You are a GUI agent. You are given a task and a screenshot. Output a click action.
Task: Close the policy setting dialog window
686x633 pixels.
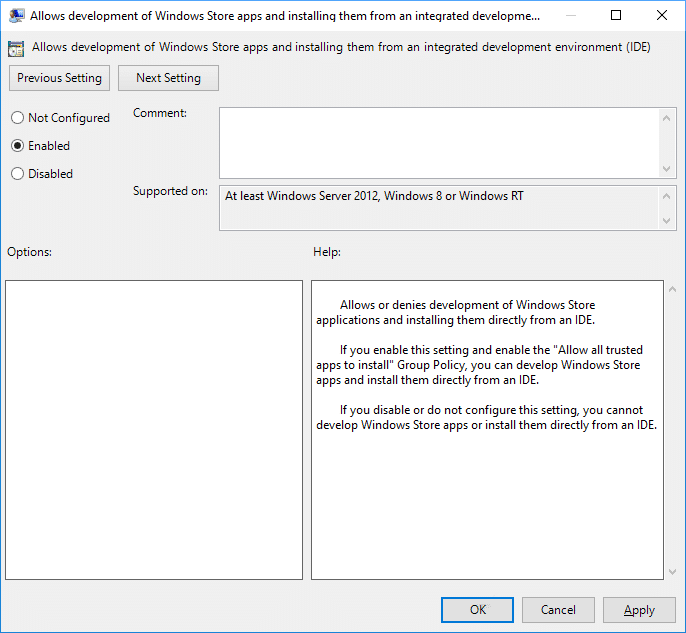[661, 16]
